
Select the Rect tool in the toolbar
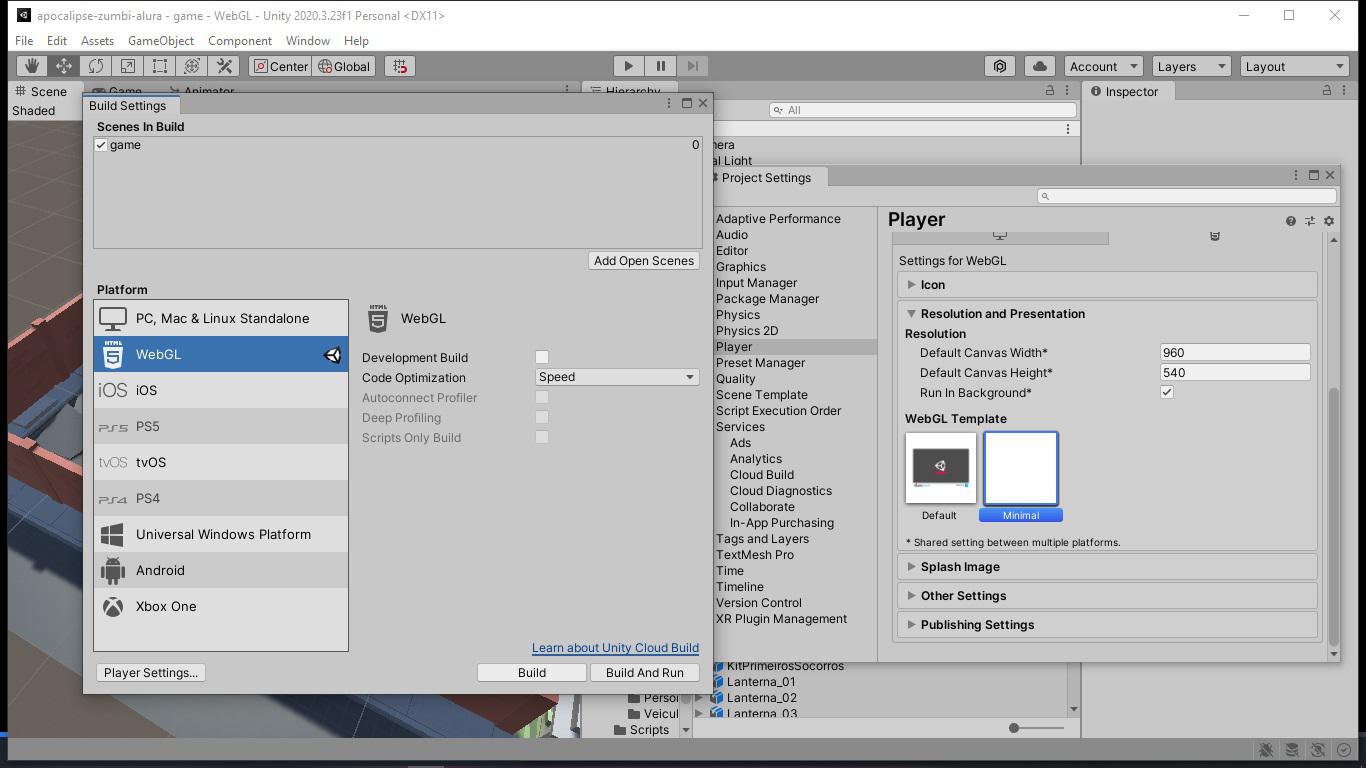160,66
